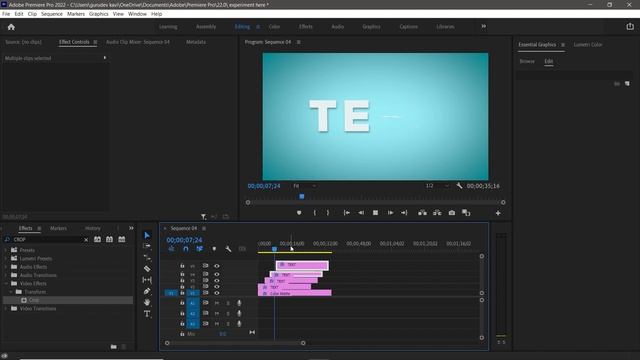The height and width of the screenshot is (360, 640).
Task: Open the Lumetri Color panel tab
Action: 588,44
